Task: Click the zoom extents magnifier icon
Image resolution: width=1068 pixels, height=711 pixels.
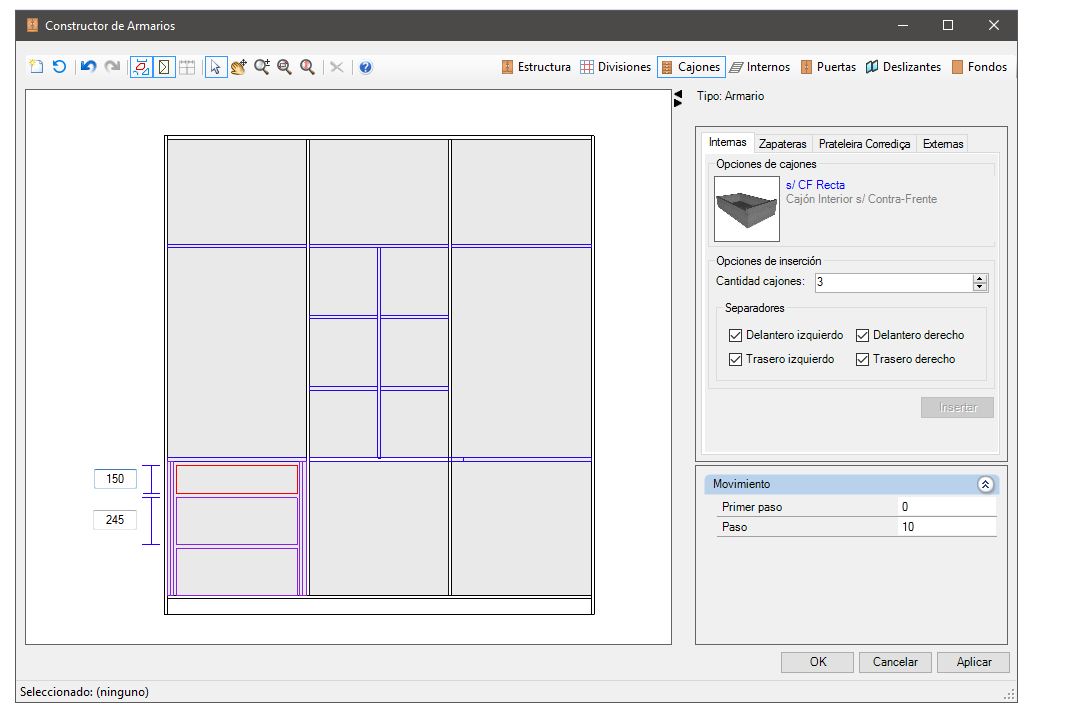Action: tap(307, 67)
